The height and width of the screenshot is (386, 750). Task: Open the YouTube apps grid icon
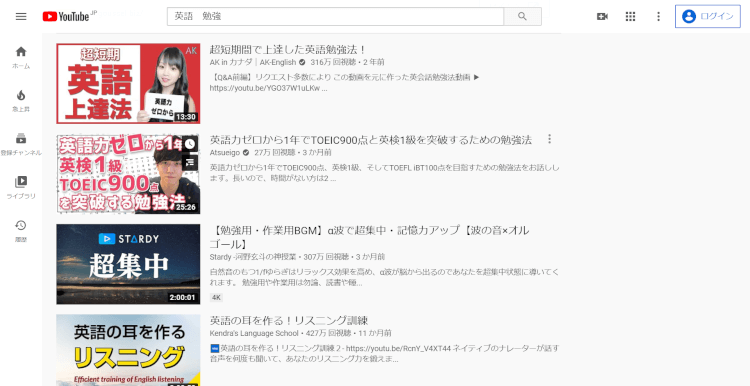[630, 17]
